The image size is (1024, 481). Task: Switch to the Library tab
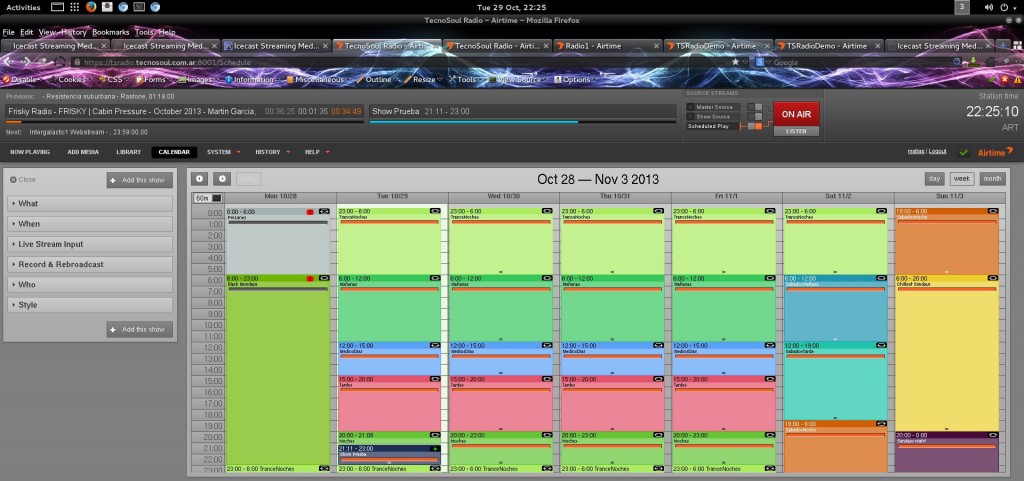pos(128,152)
